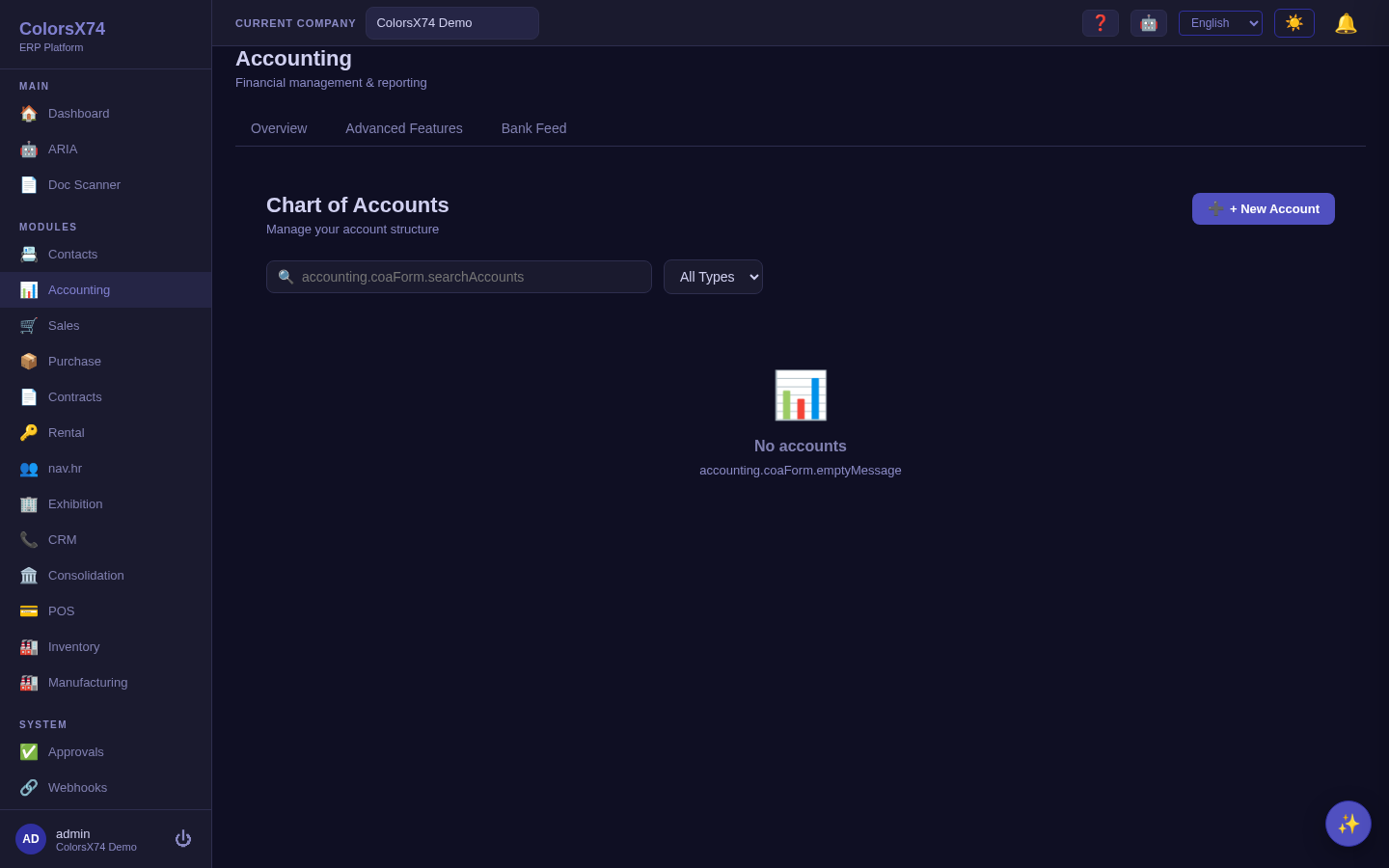Click the Dashboard house icon
Viewport: 1389px width, 868px height.
[29, 114]
